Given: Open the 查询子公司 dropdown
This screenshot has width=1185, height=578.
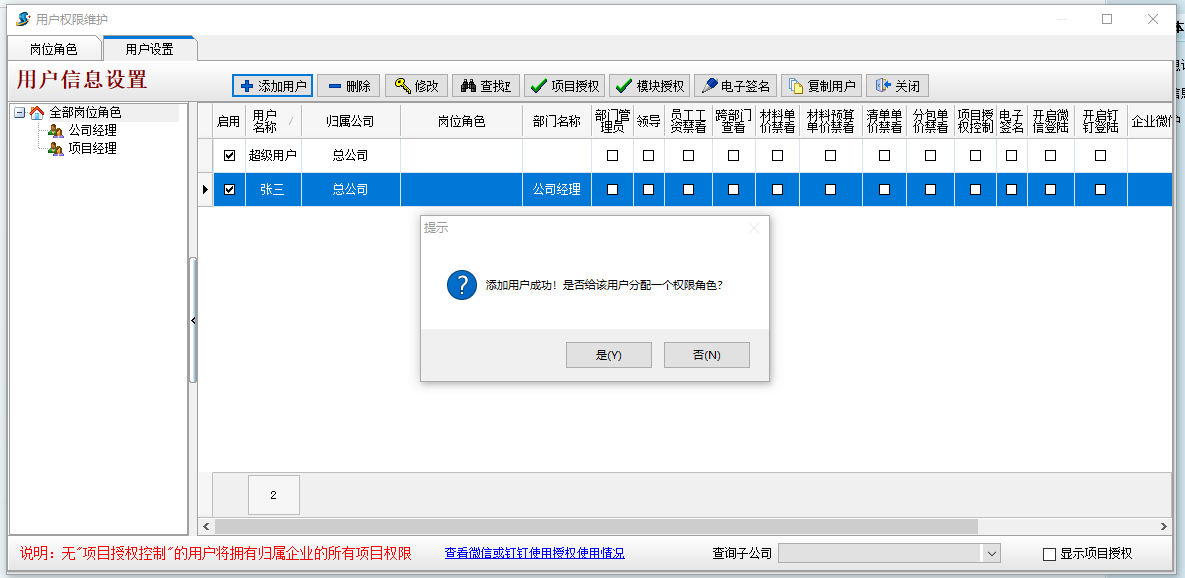Looking at the screenshot, I should coord(991,554).
